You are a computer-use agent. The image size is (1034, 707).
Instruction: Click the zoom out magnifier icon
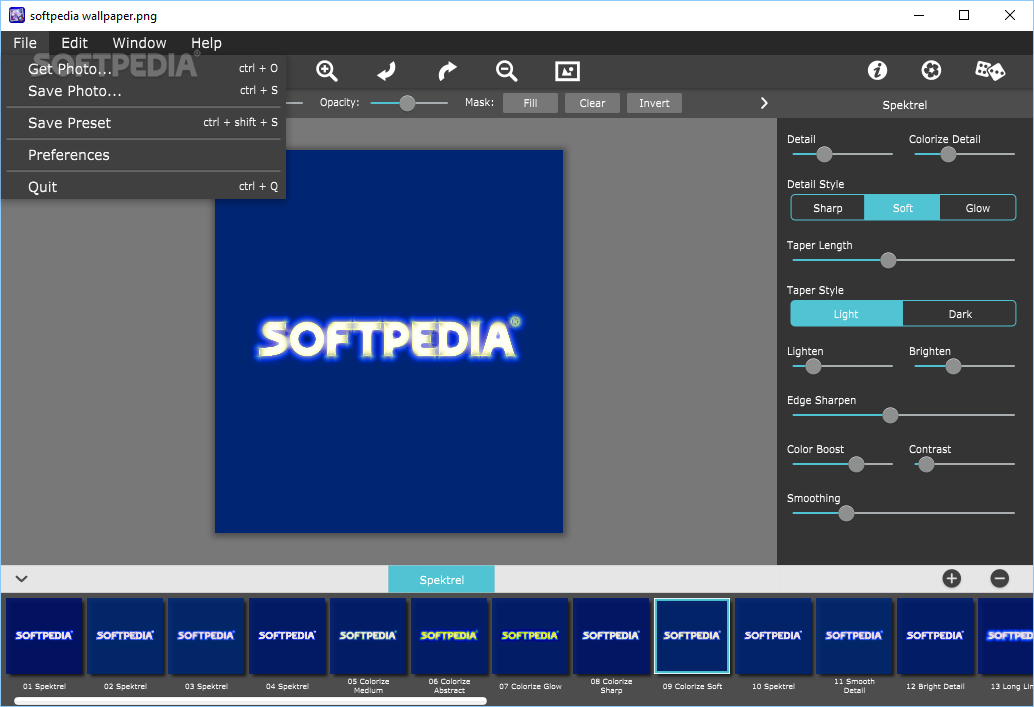click(506, 71)
